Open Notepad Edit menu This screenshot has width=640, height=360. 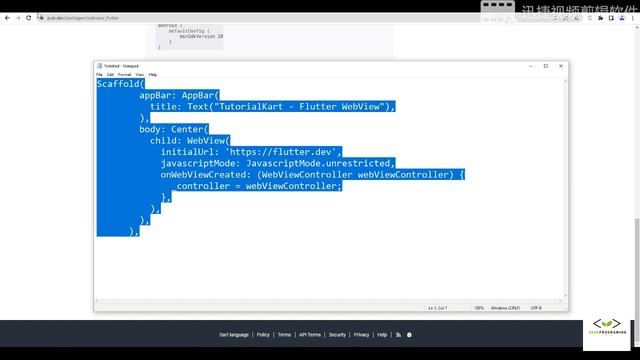click(110, 75)
